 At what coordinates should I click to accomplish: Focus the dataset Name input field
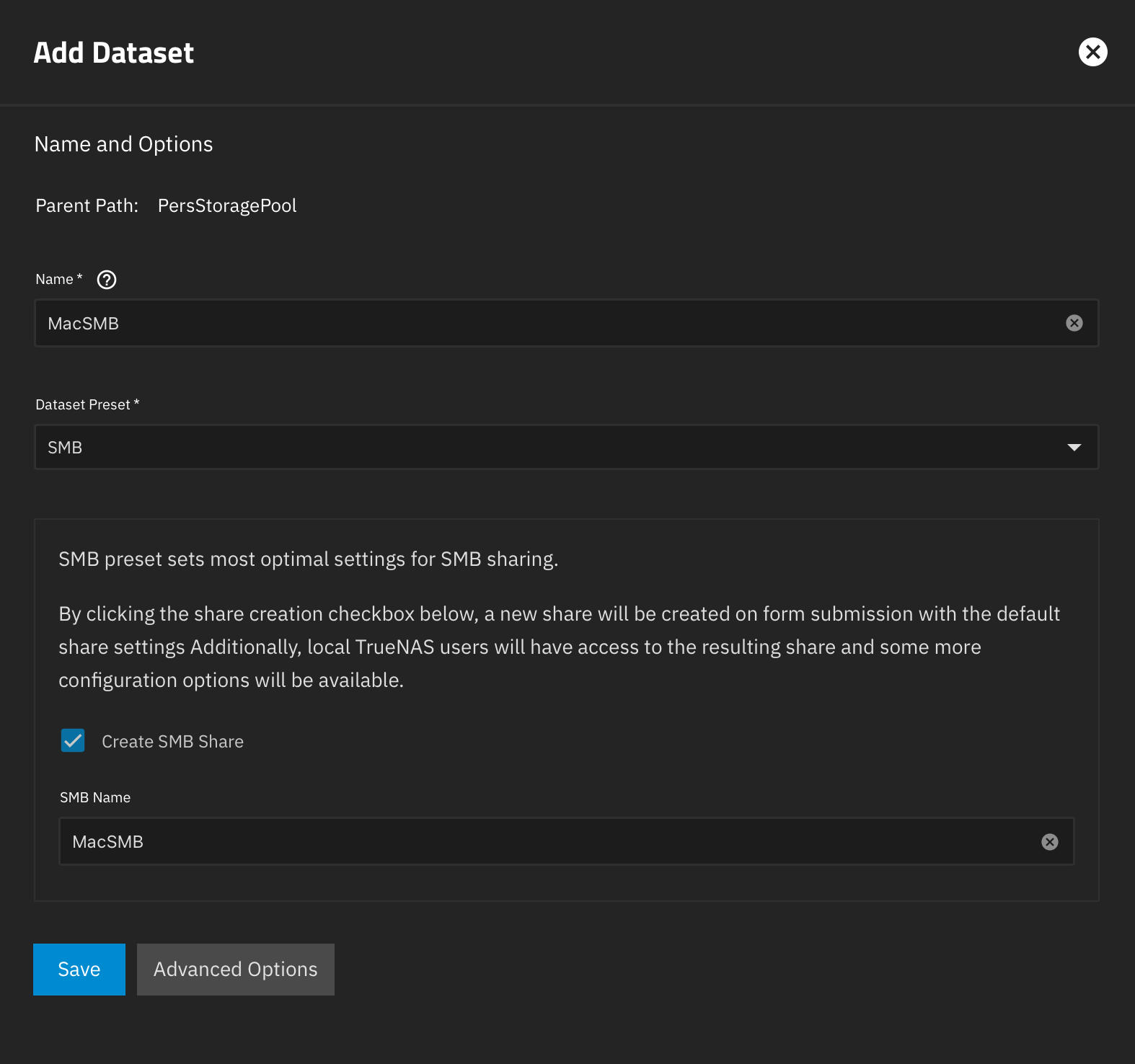(548, 324)
